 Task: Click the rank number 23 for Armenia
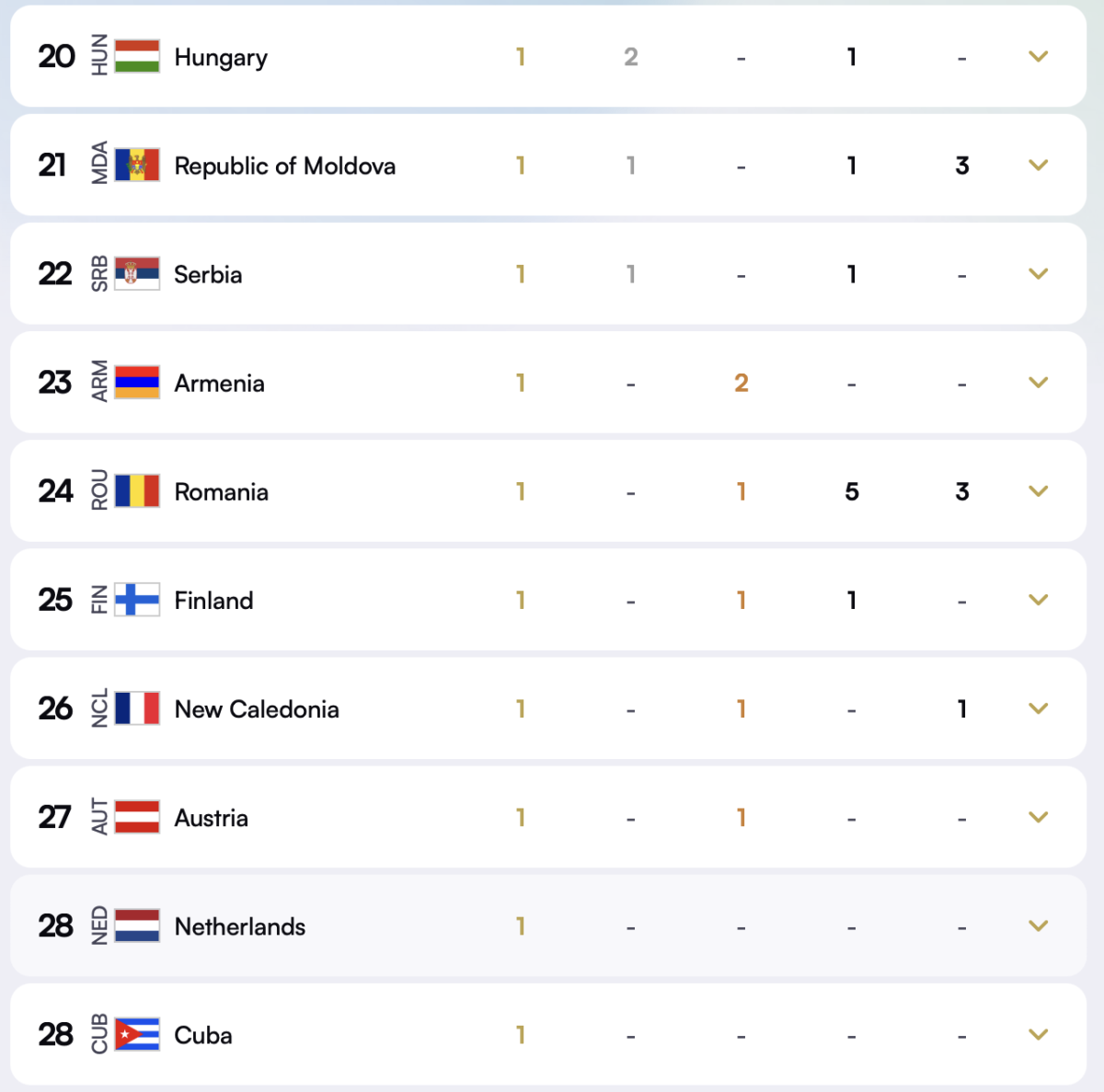tap(55, 383)
